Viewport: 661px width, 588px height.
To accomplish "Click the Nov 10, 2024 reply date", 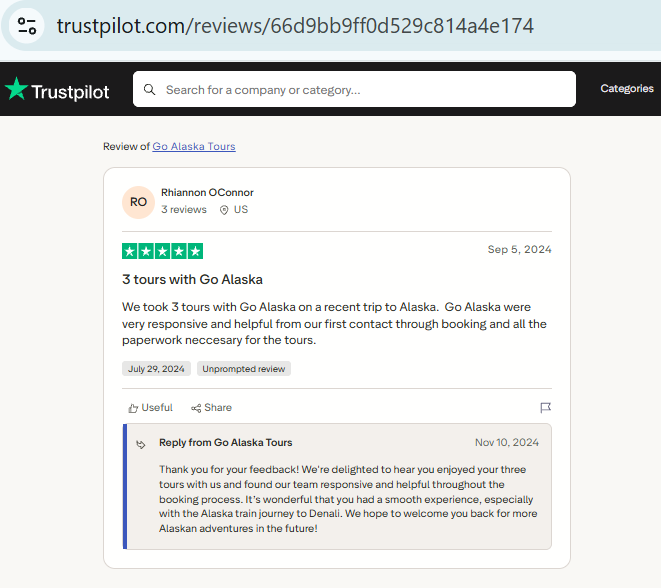I will pyautogui.click(x=507, y=443).
